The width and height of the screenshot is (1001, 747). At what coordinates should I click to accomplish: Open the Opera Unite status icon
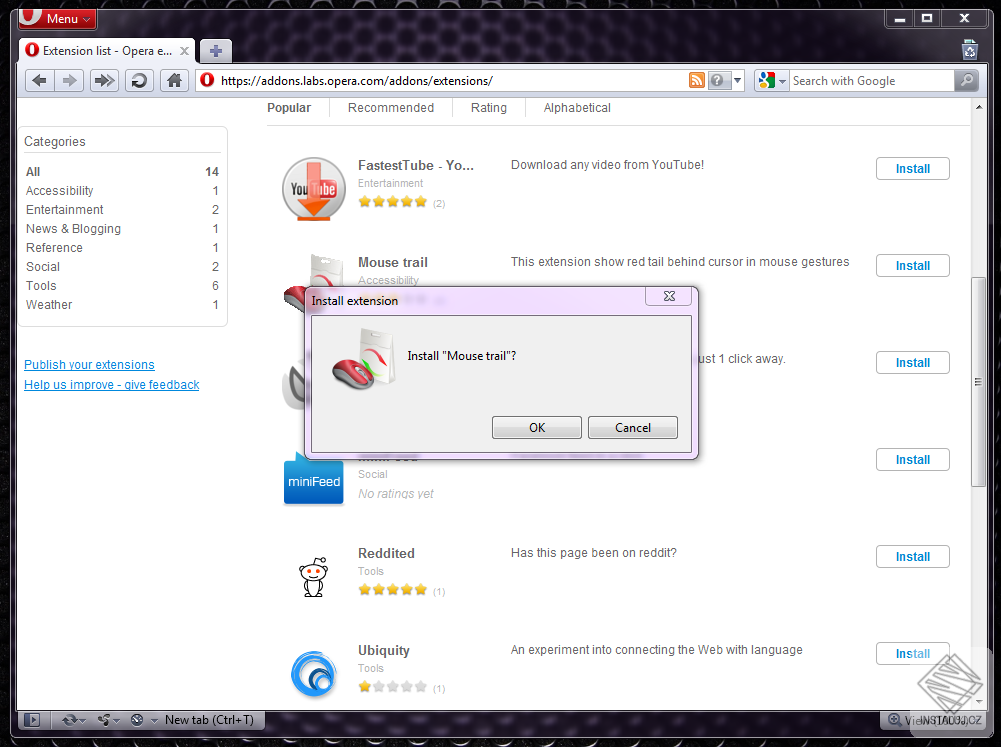pos(103,720)
